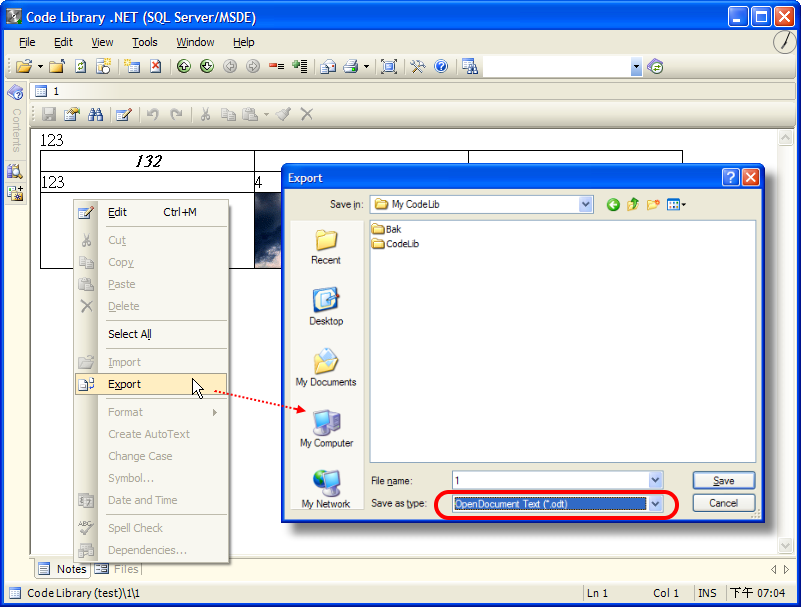This screenshot has height=607, width=801.
Task: Expand the Save in folder dropdown
Action: click(x=585, y=204)
